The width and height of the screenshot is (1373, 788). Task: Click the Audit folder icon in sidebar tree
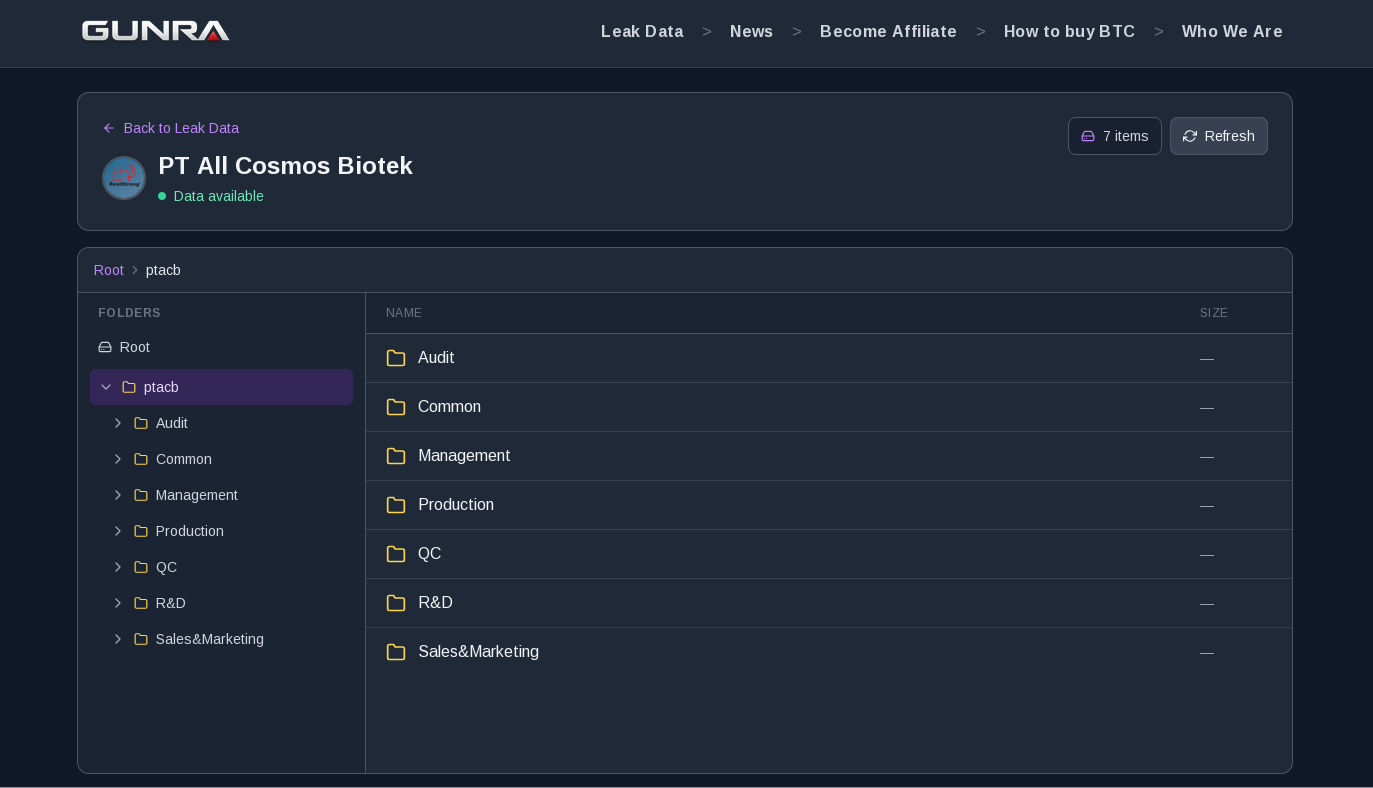[141, 423]
